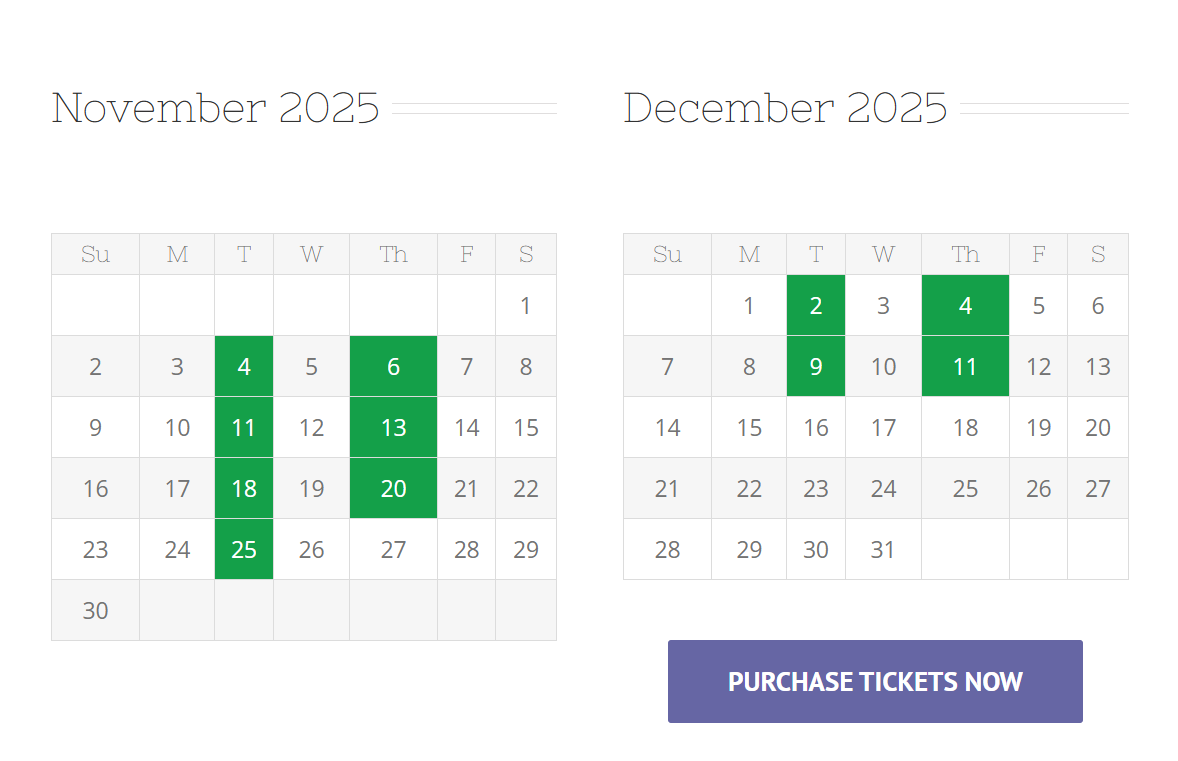
Task: Choose November 20 available date
Action: pyautogui.click(x=393, y=488)
